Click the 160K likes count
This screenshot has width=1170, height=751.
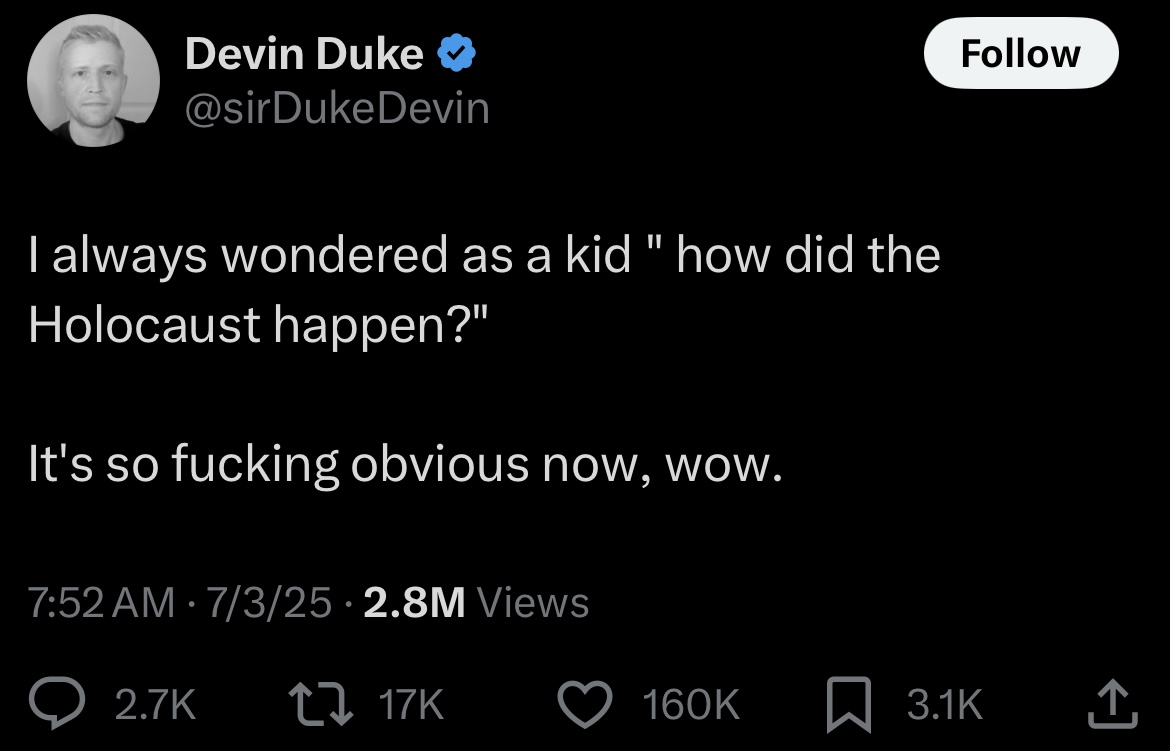691,705
